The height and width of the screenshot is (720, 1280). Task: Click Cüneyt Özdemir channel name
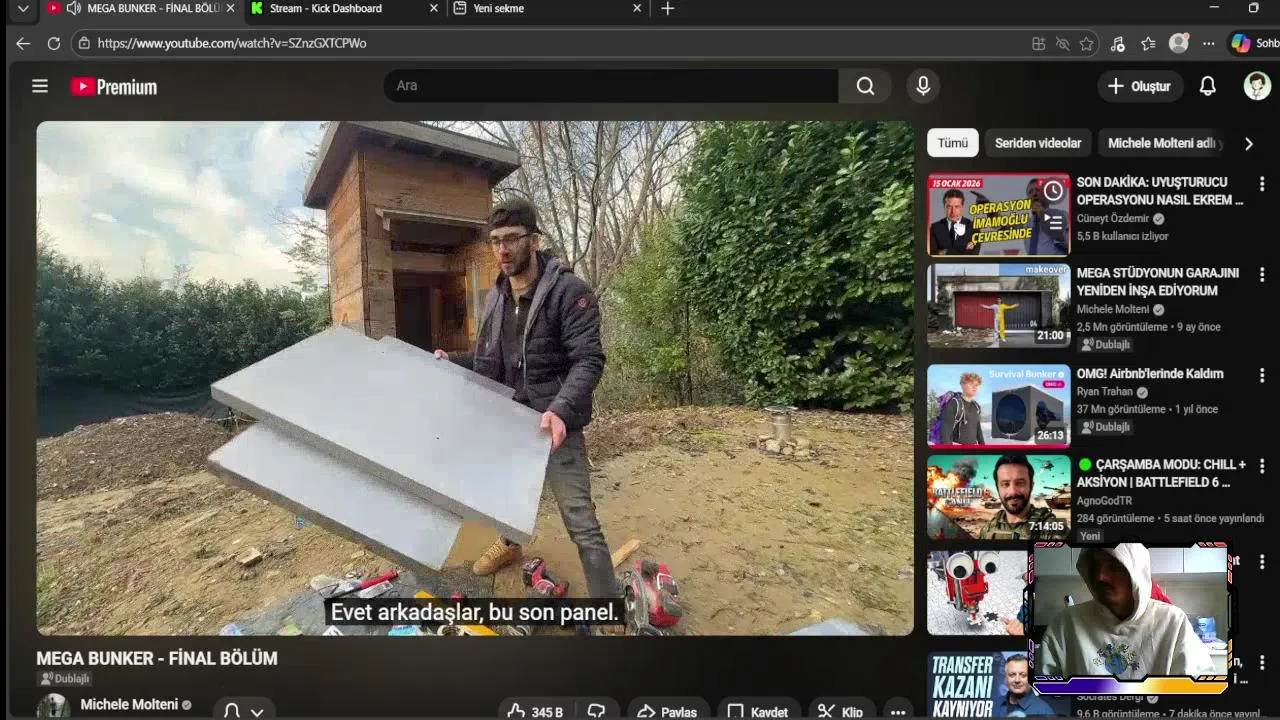coord(1113,218)
